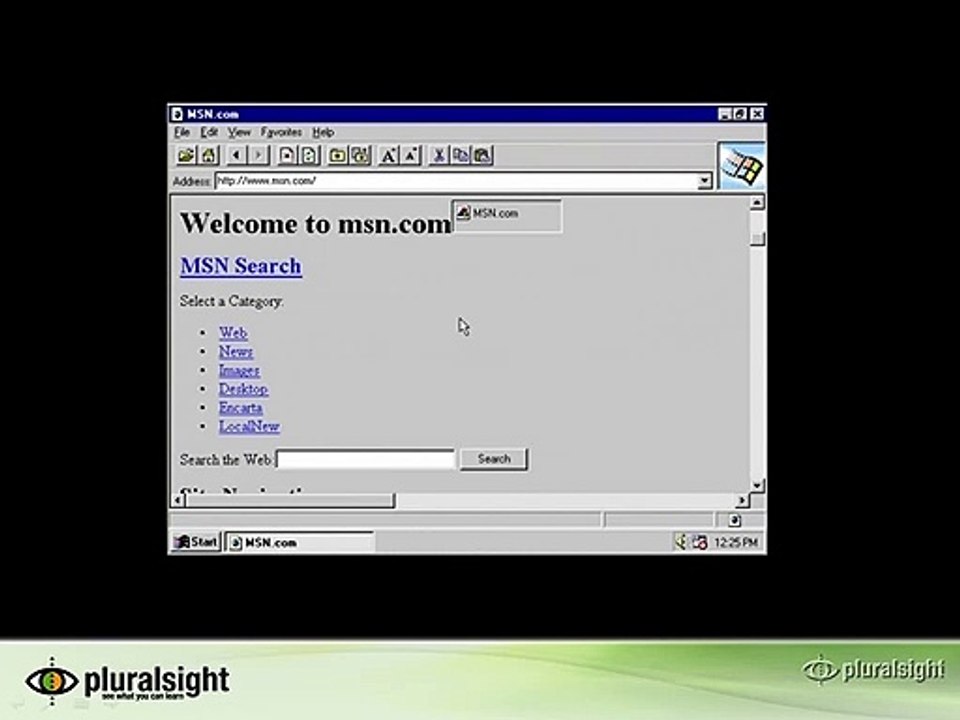Screen dimensions: 960x720
Task: Click the horizontal scrollbar right arrow
Action: point(742,501)
